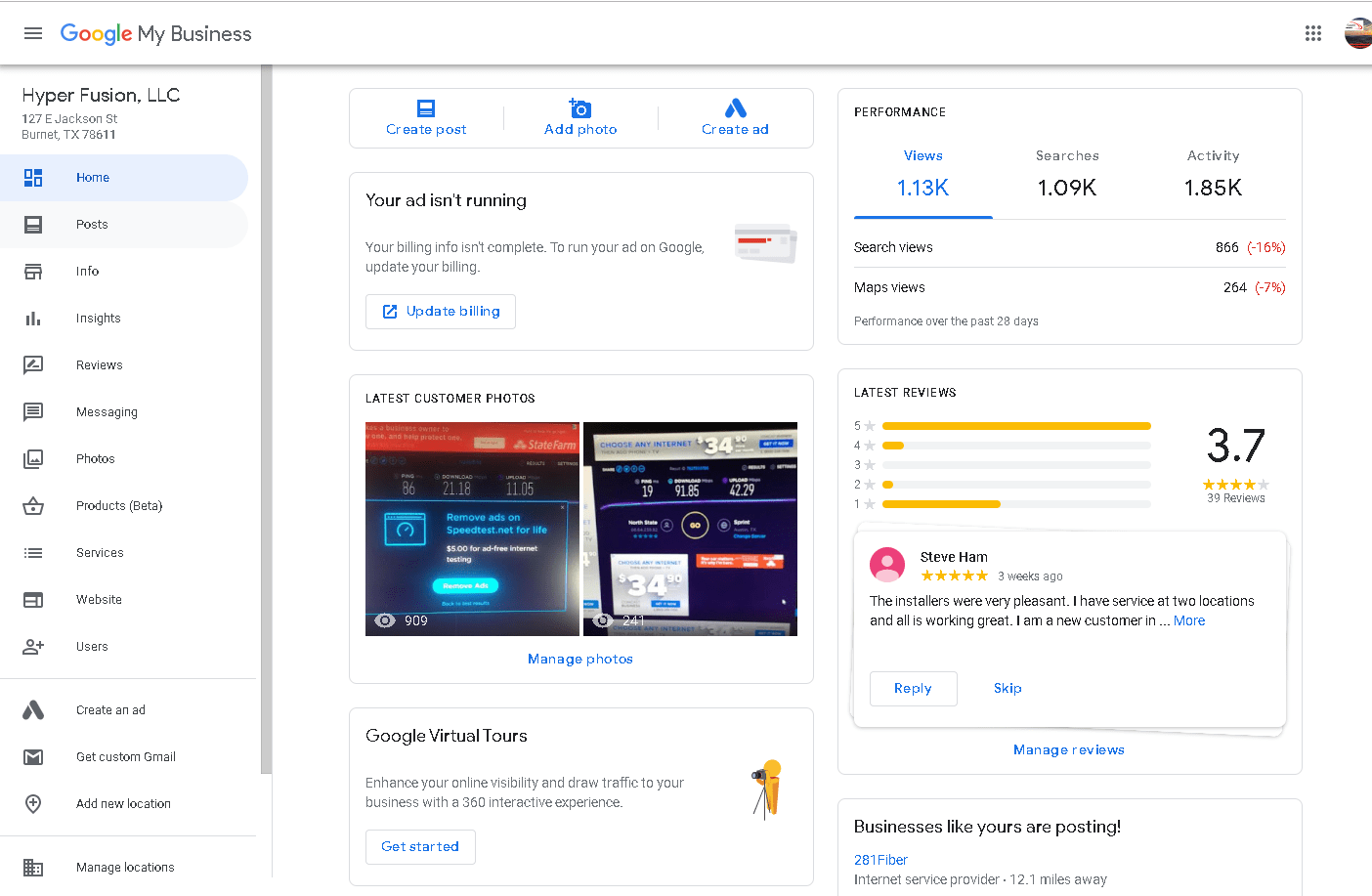Open Website in the sidebar
The height and width of the screenshot is (896, 1372).
pyautogui.click(x=124, y=600)
